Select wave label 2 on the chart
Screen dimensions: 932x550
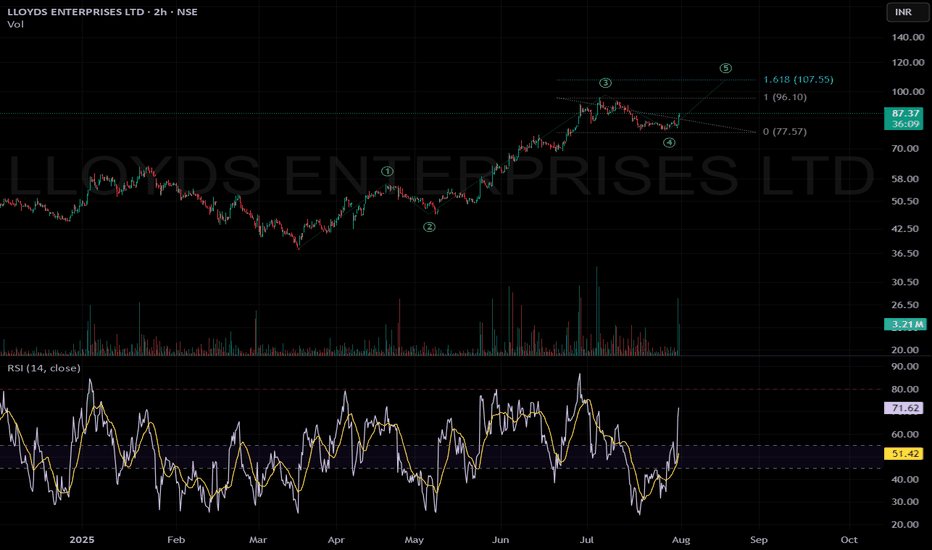point(429,227)
